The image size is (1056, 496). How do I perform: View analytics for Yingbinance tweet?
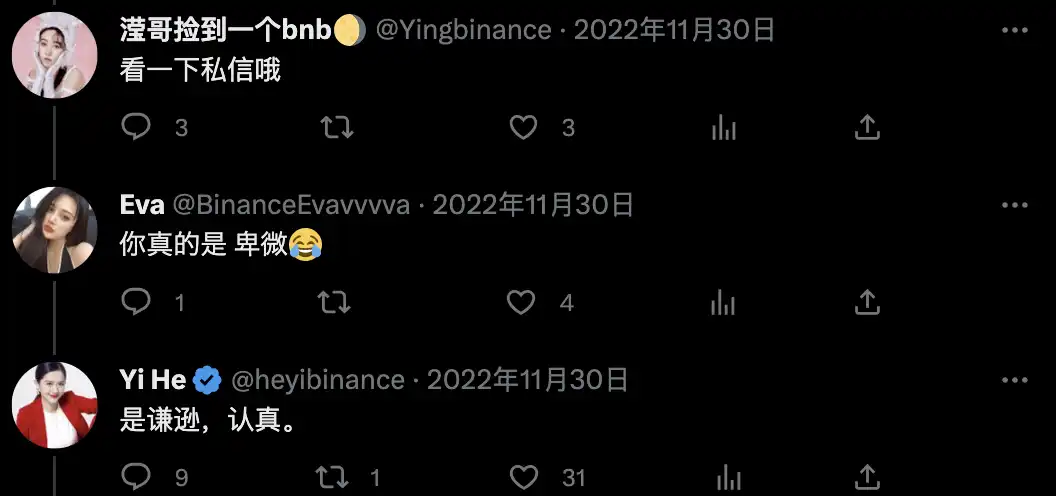pyautogui.click(x=724, y=127)
